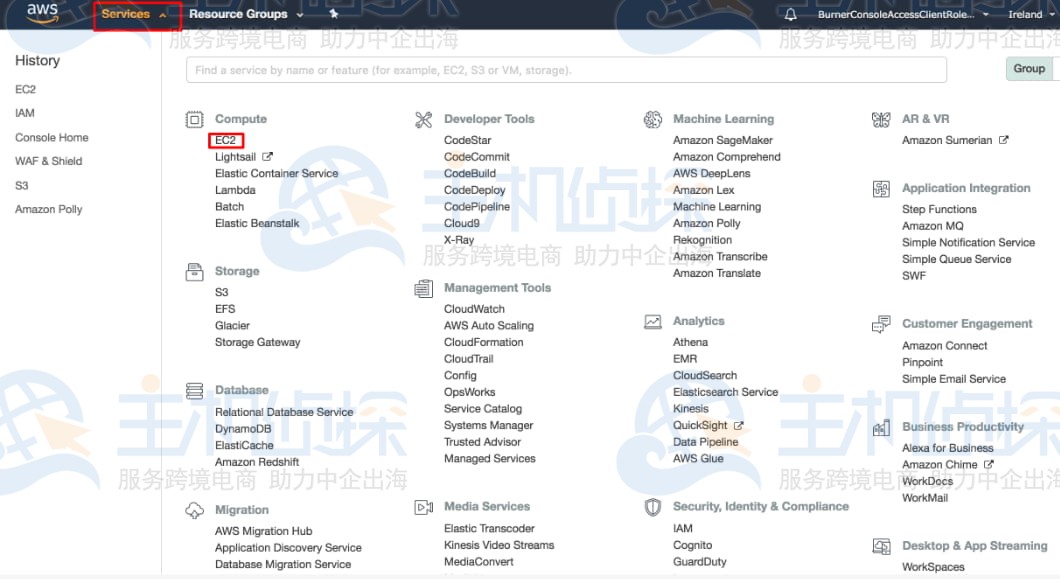Click the Migration cloud icon

coord(194,511)
